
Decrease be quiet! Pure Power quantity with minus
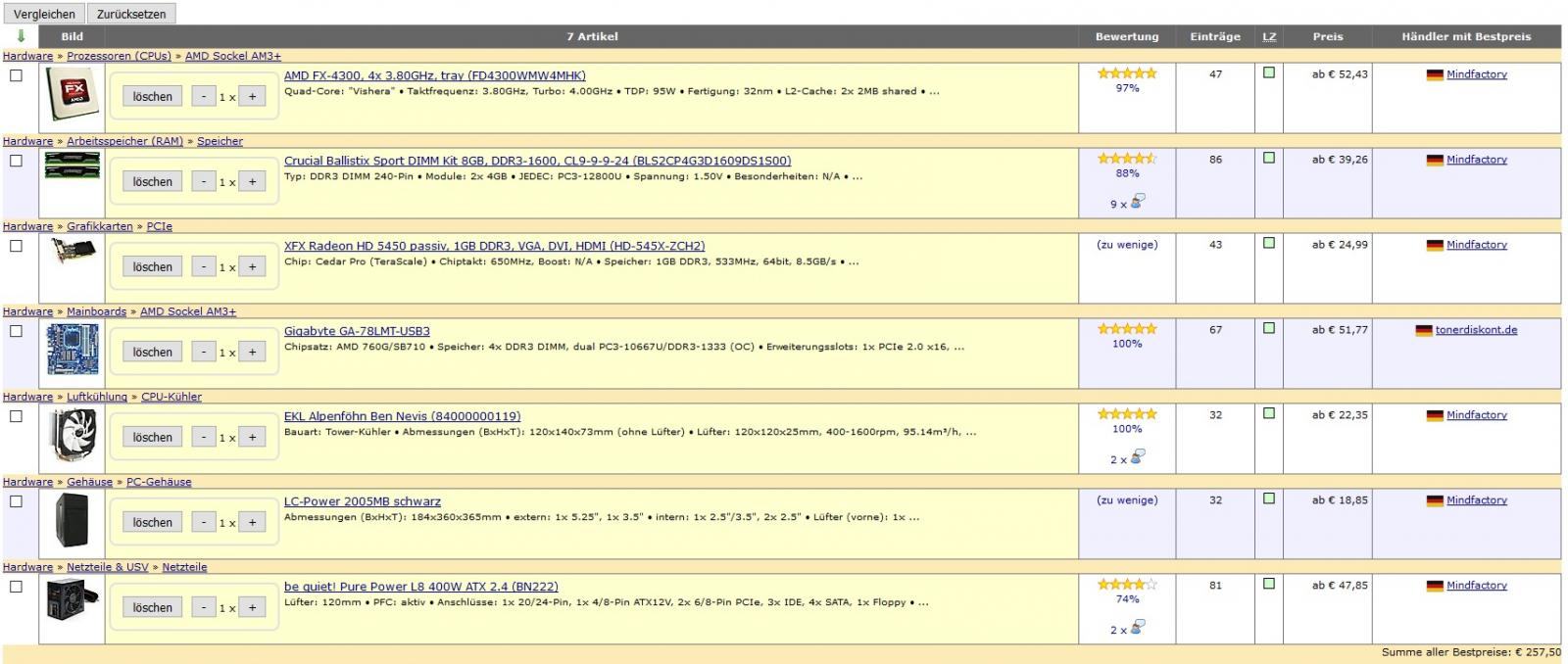pos(203,608)
